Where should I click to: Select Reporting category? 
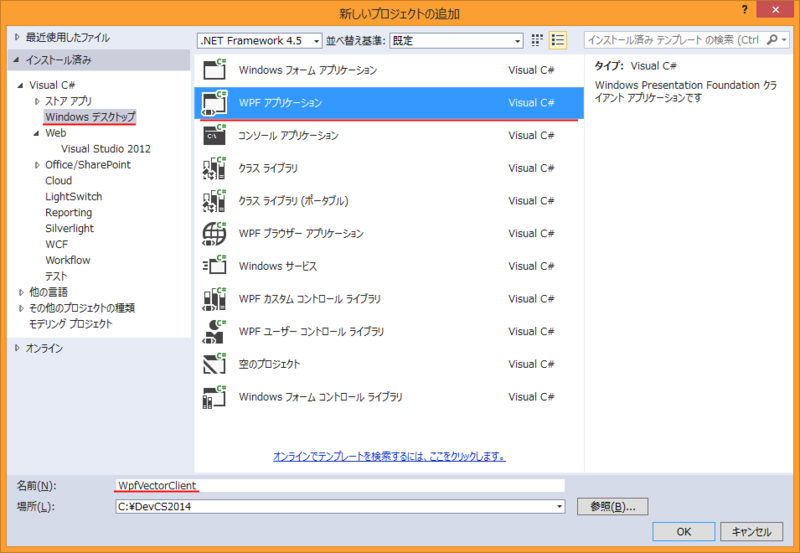tap(68, 213)
